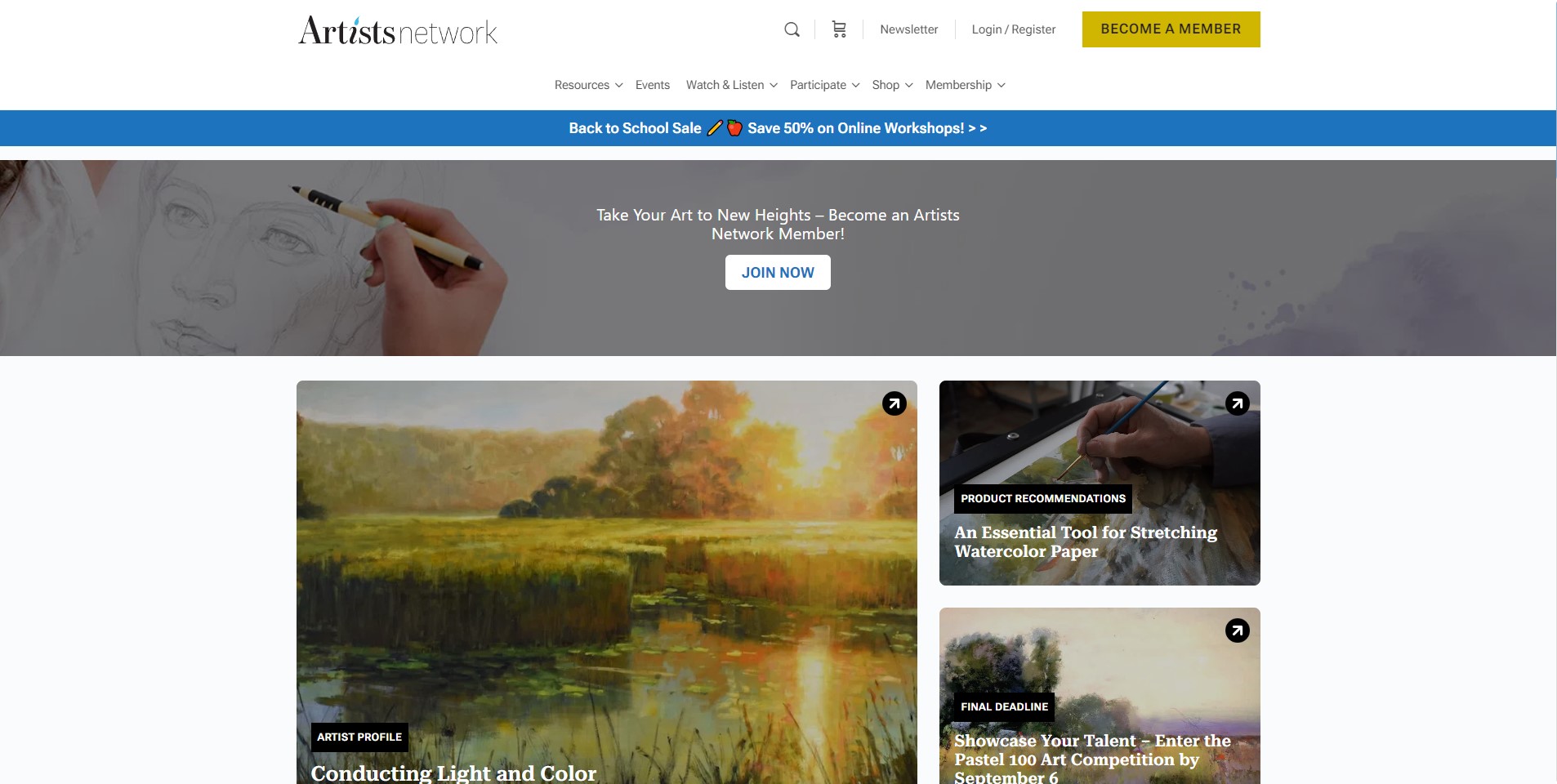
Task: Click arrow icon on Pastel 100 card
Action: tap(1238, 630)
